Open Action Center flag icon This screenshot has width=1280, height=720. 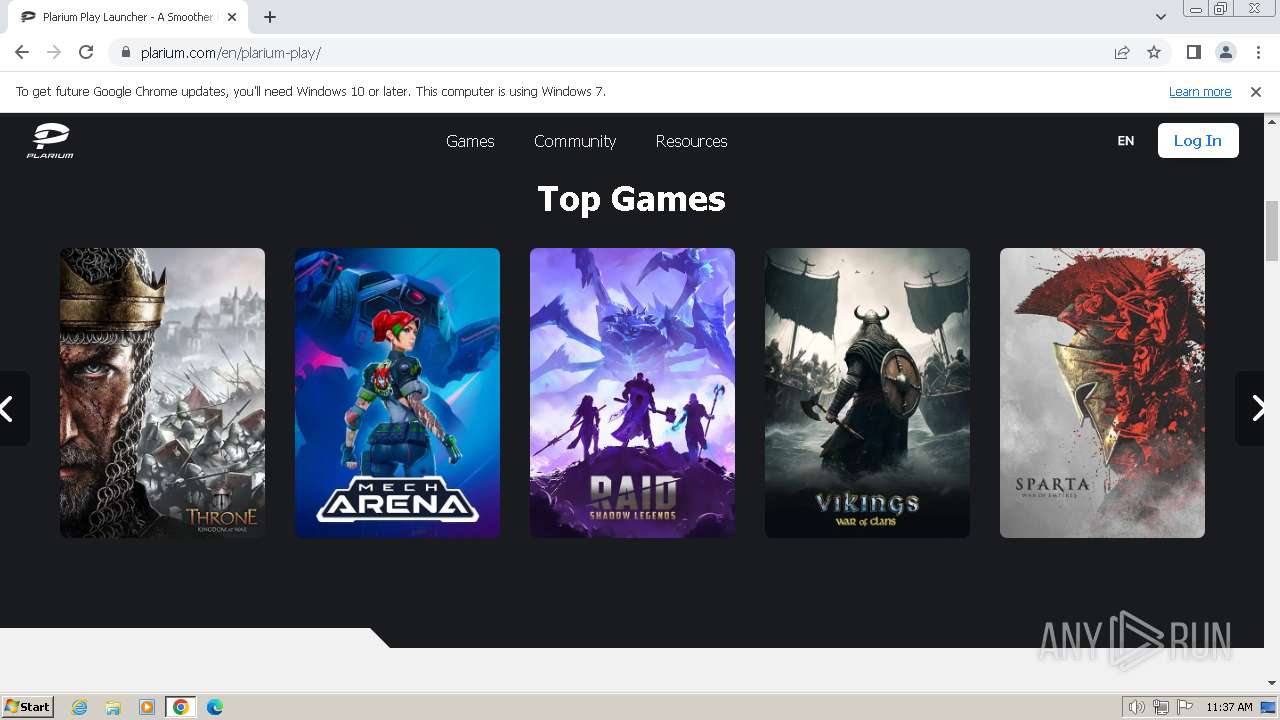click(1184, 707)
